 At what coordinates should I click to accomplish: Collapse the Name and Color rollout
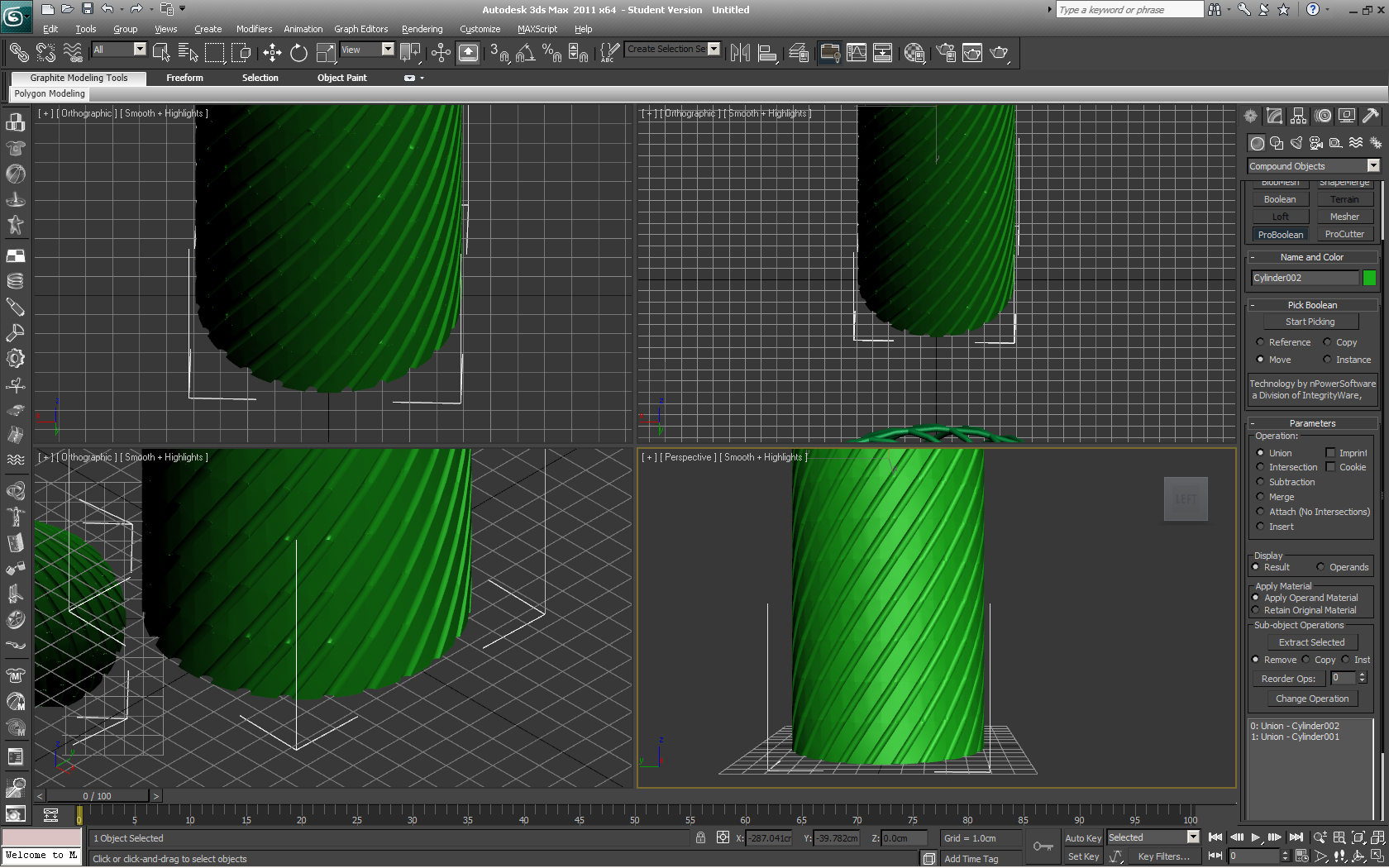click(1312, 257)
